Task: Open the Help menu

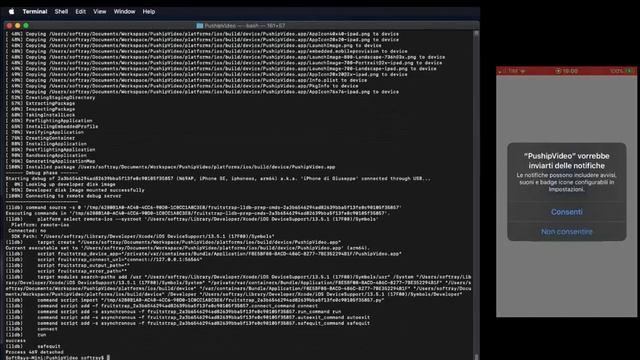Action: (149, 11)
